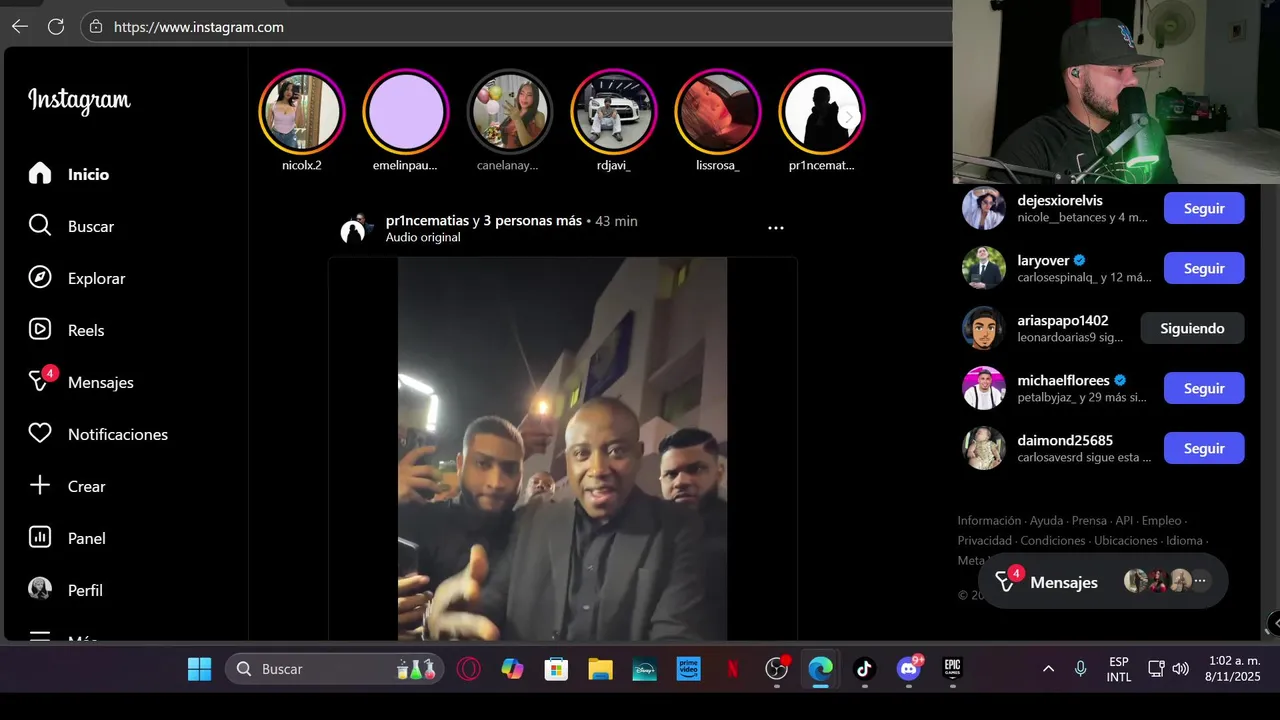1280x720 pixels.
Task: Click laryover avatar
Action: pyautogui.click(x=984, y=268)
